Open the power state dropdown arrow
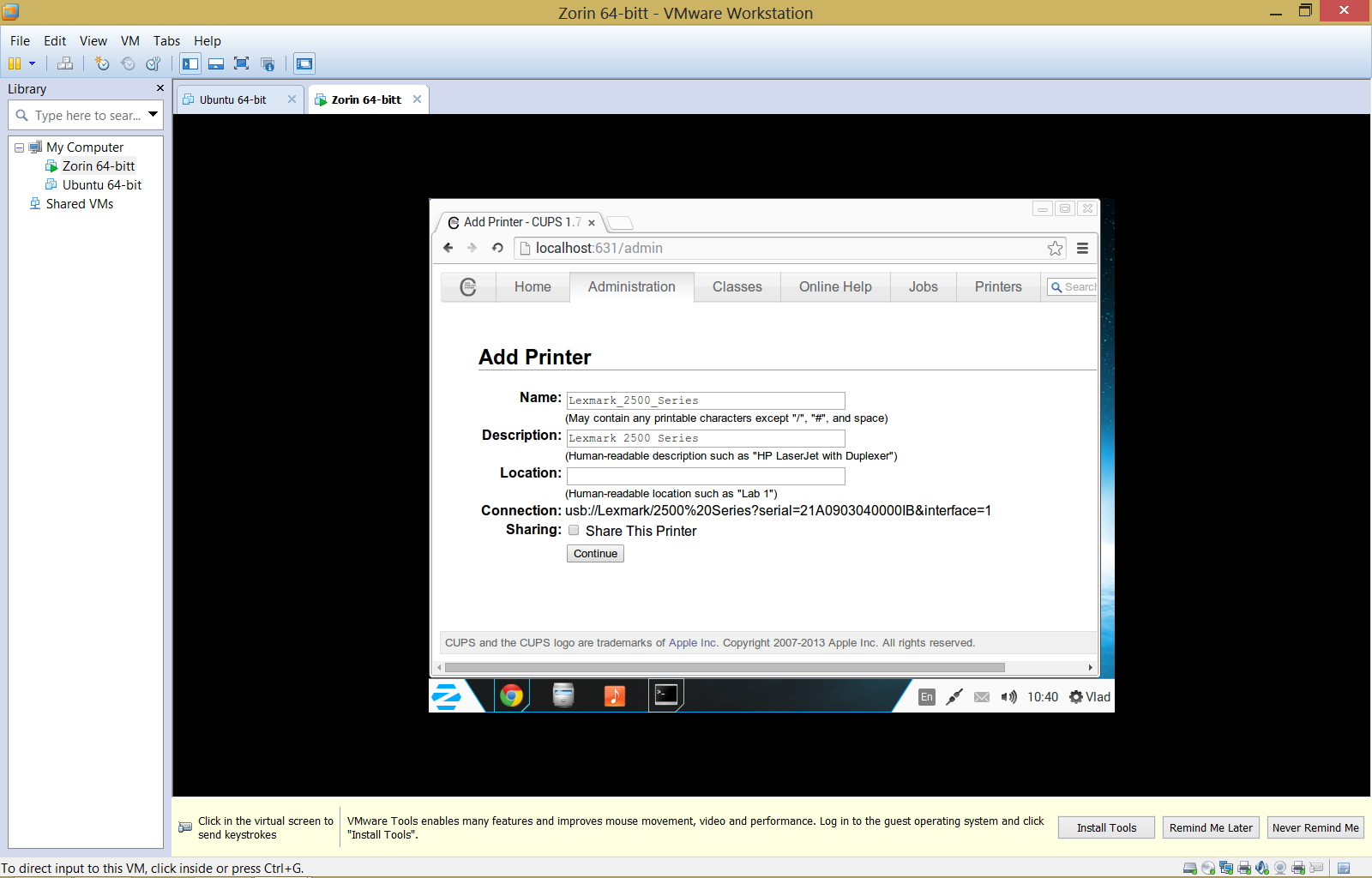Screen dimensions: 1372x878 click(x=33, y=63)
